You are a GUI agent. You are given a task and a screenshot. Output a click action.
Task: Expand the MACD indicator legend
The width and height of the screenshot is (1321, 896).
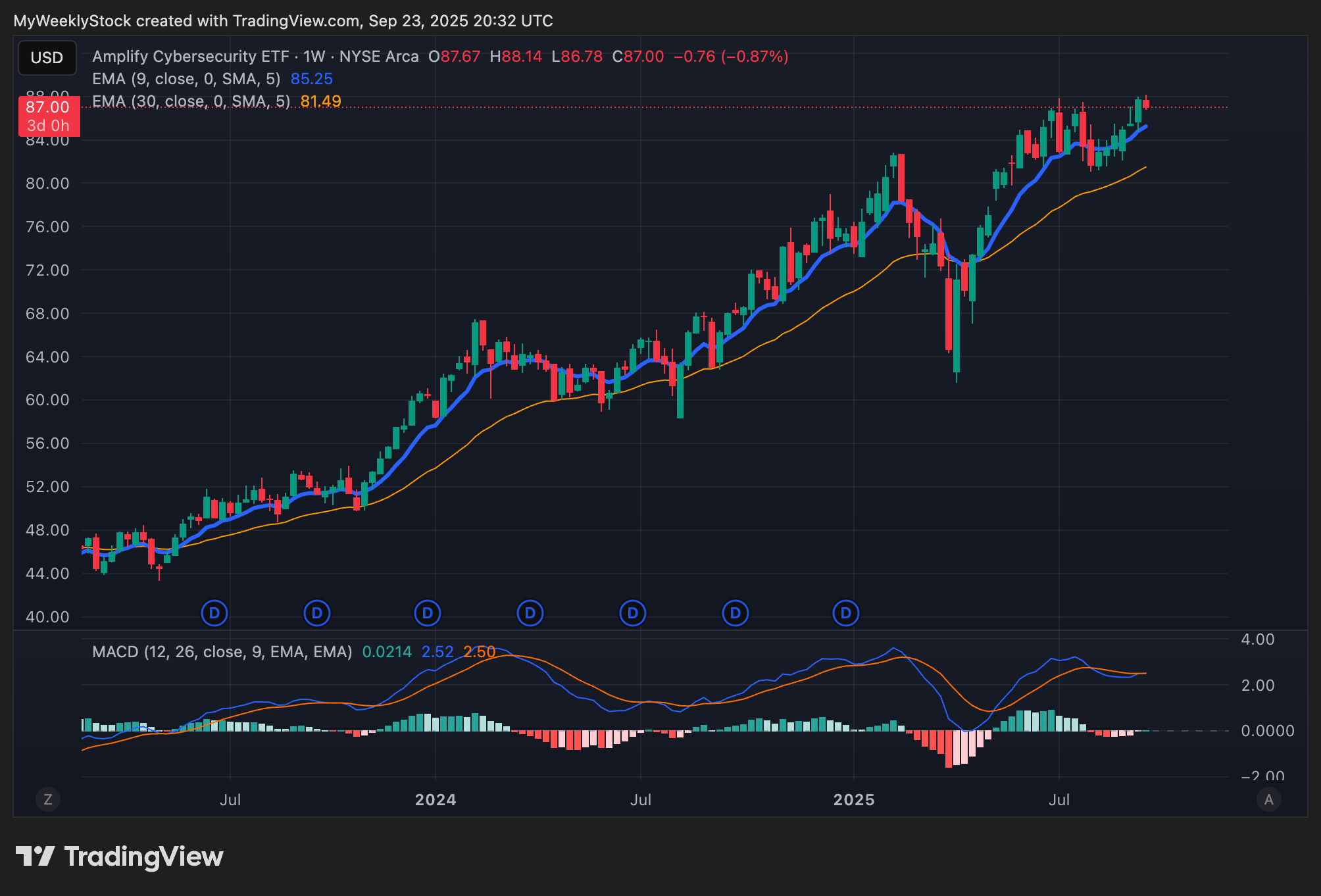[222, 652]
